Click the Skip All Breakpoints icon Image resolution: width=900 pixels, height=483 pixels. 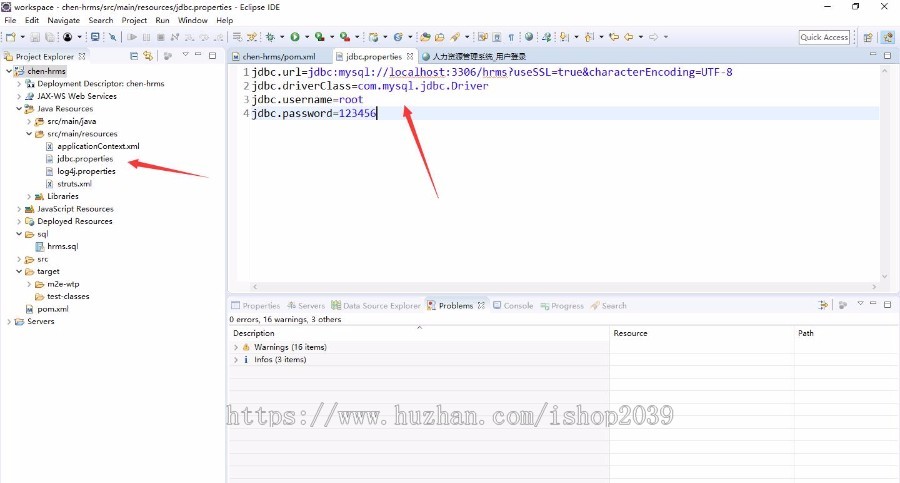pyautogui.click(x=112, y=37)
